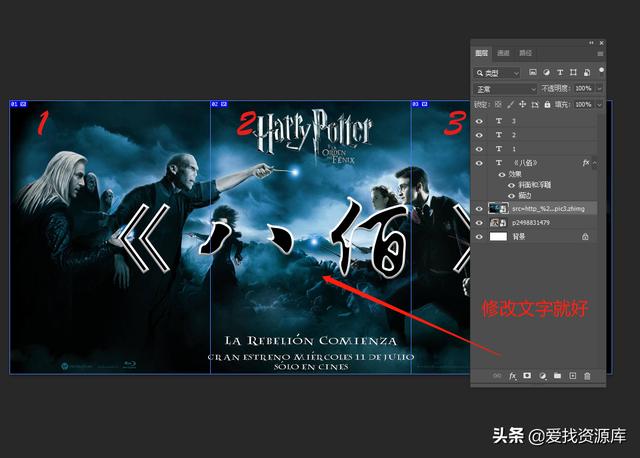Screen dimensions: 640x458
Task: Toggle visibility of 描边 stroke effect
Action: 511,196
